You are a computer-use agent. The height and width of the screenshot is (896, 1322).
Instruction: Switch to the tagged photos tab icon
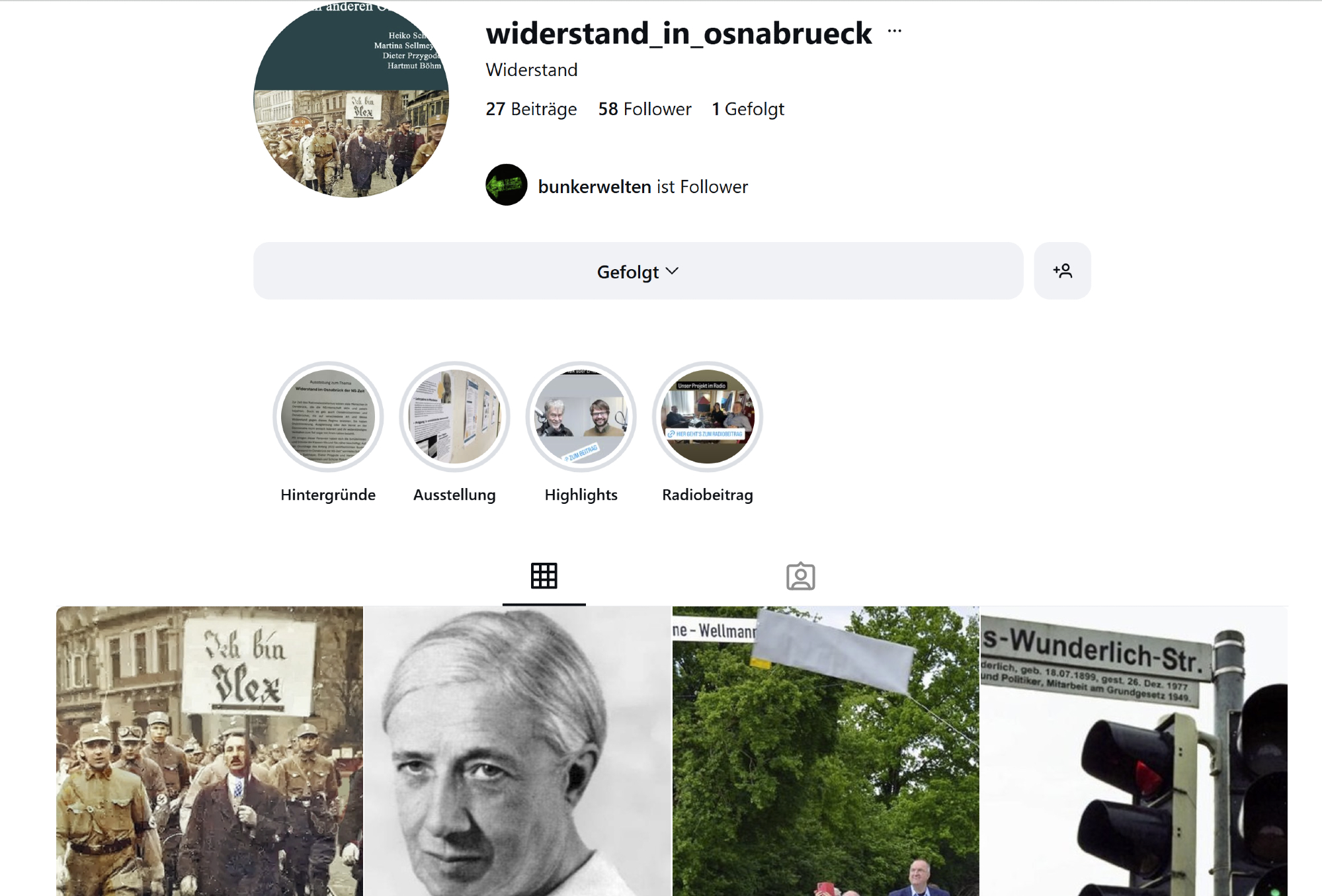pyautogui.click(x=800, y=576)
